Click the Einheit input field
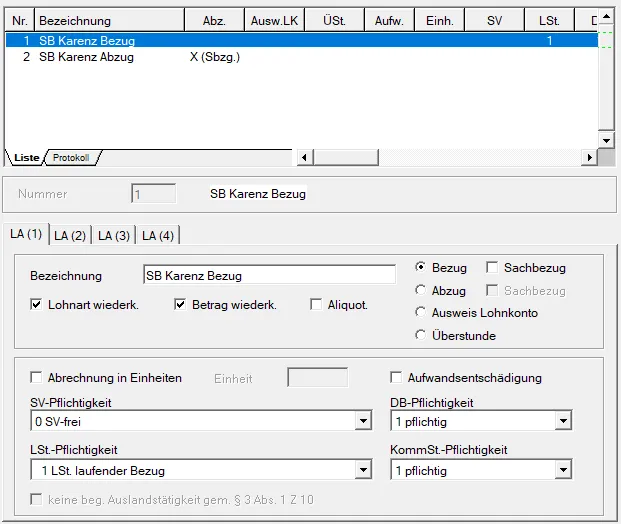 pos(318,377)
